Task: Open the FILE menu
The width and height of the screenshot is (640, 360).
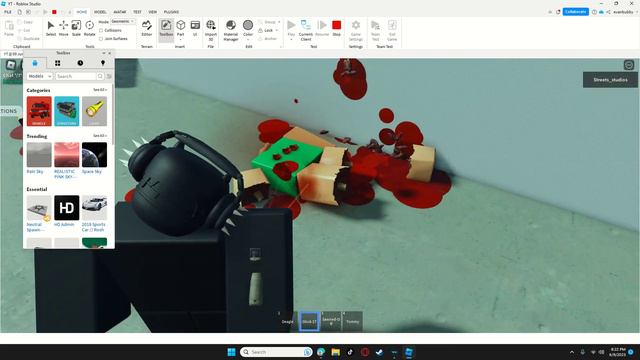Action: (x=8, y=12)
